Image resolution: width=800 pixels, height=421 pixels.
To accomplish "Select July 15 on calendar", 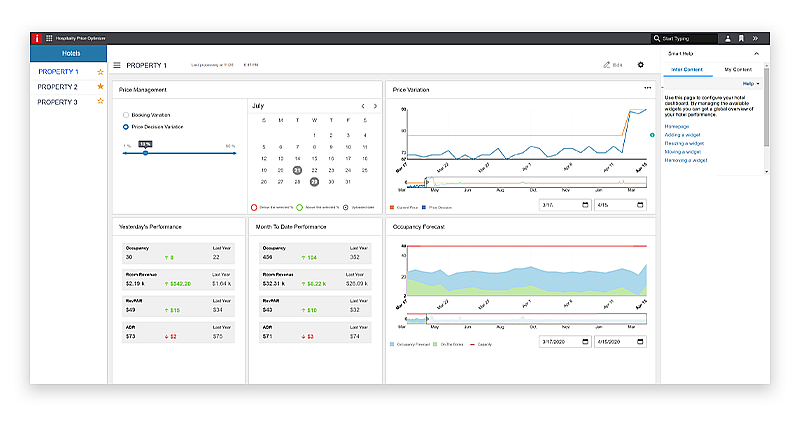I will pos(314,159).
